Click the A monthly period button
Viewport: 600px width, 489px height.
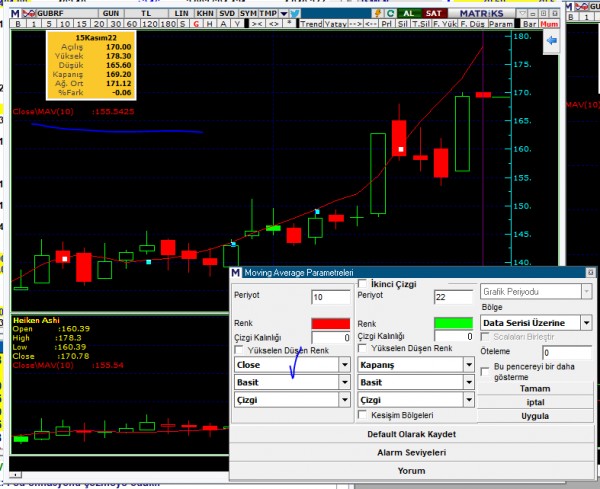223,24
